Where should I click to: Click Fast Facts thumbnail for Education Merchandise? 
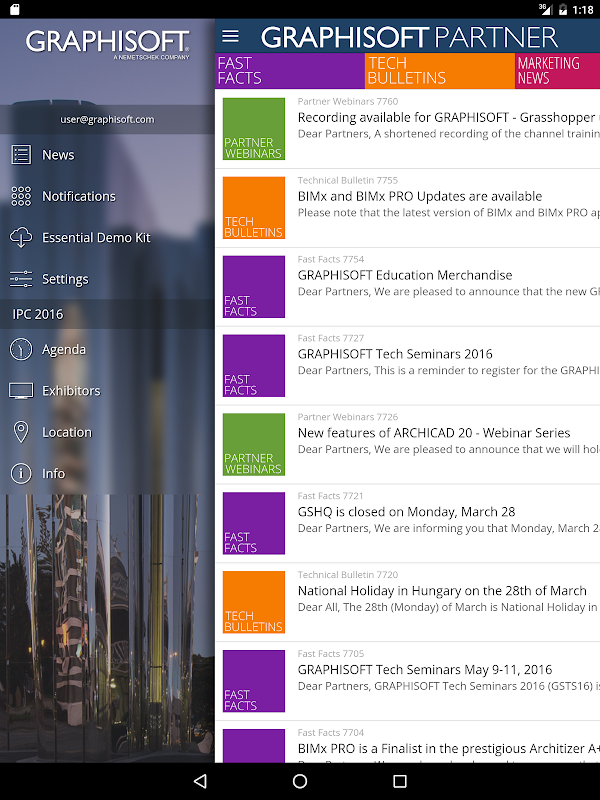[x=254, y=287]
